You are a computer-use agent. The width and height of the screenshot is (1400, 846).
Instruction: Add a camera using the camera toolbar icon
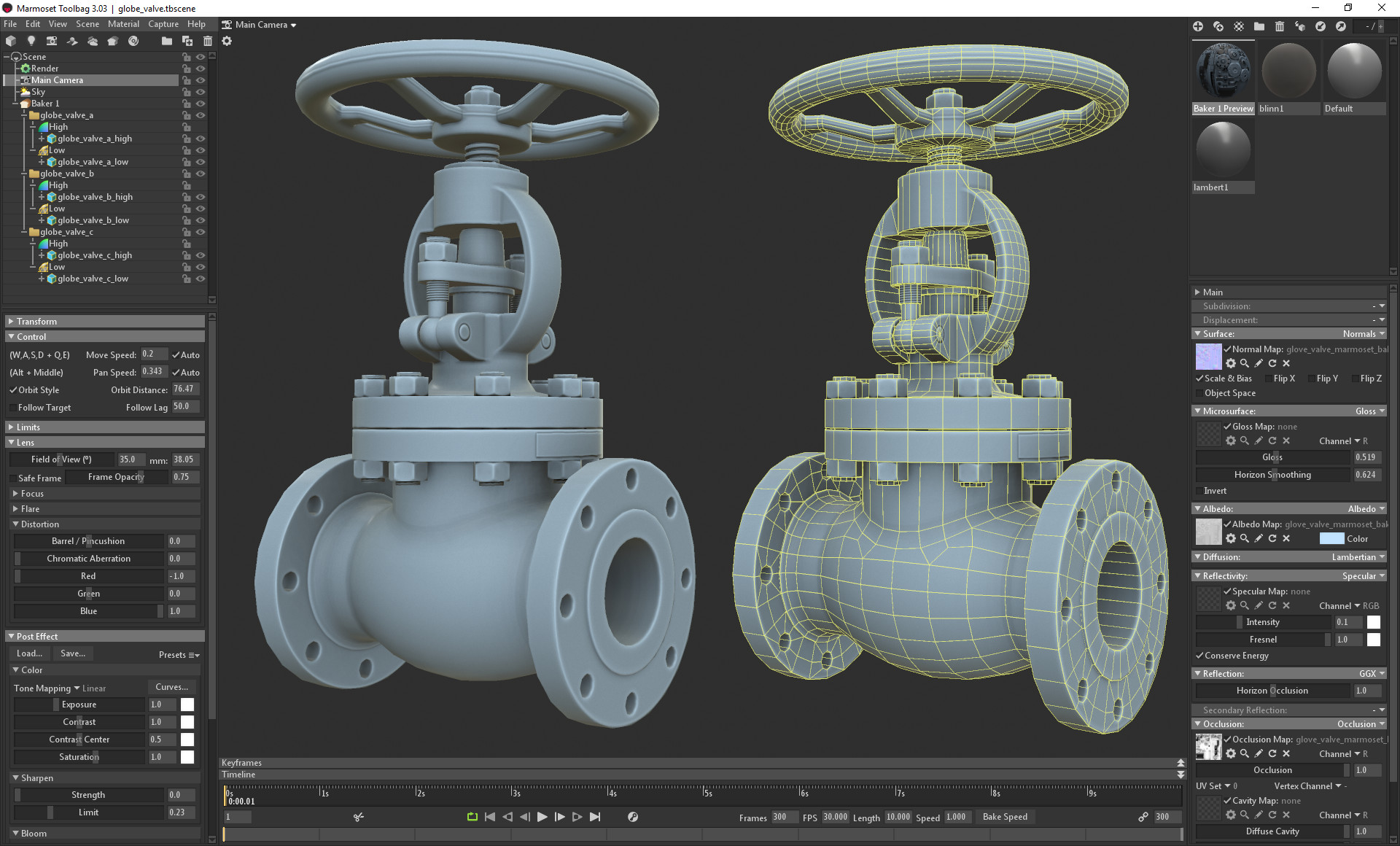52,41
